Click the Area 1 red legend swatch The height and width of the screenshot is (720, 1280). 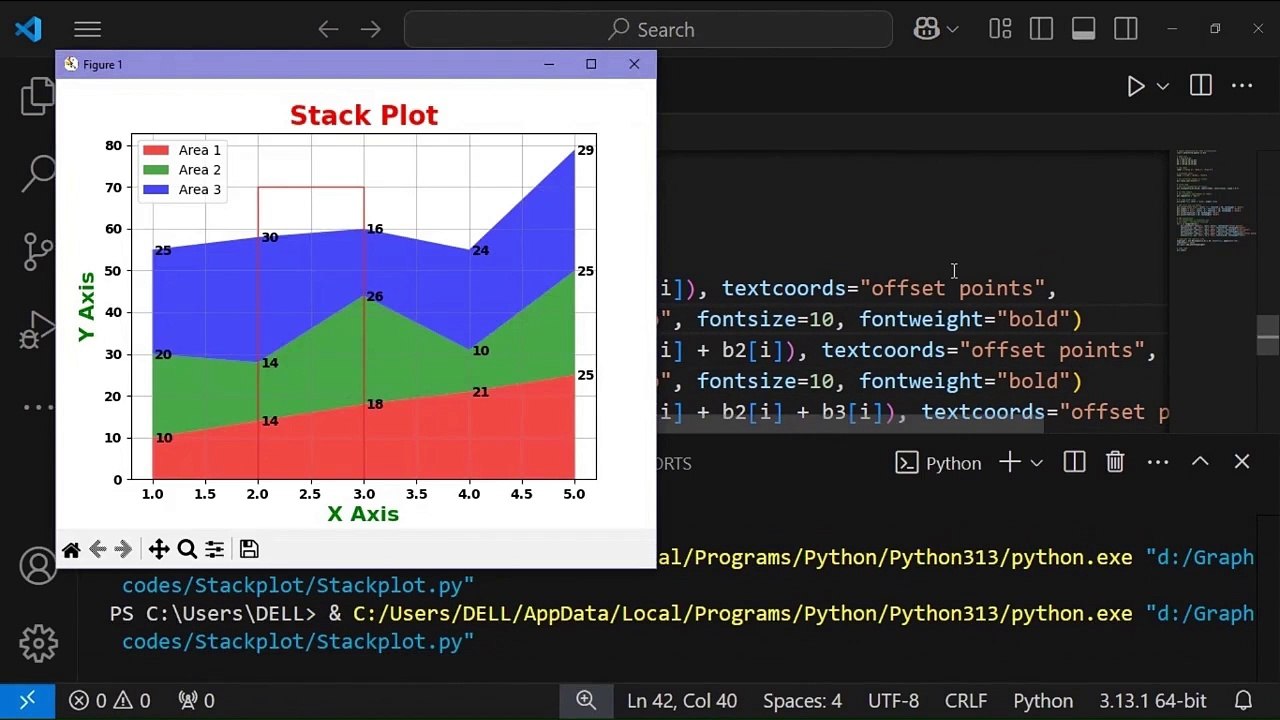coord(156,150)
